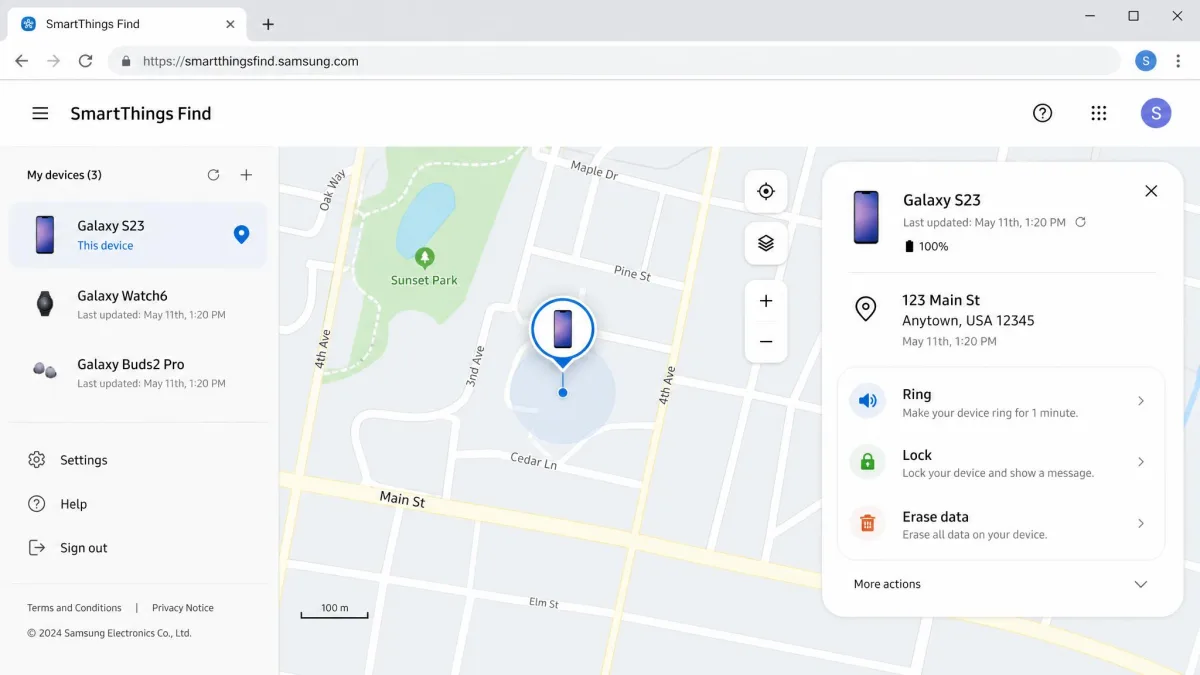Click the Settings gear icon in sidebar
The image size is (1200, 675).
click(x=37, y=460)
